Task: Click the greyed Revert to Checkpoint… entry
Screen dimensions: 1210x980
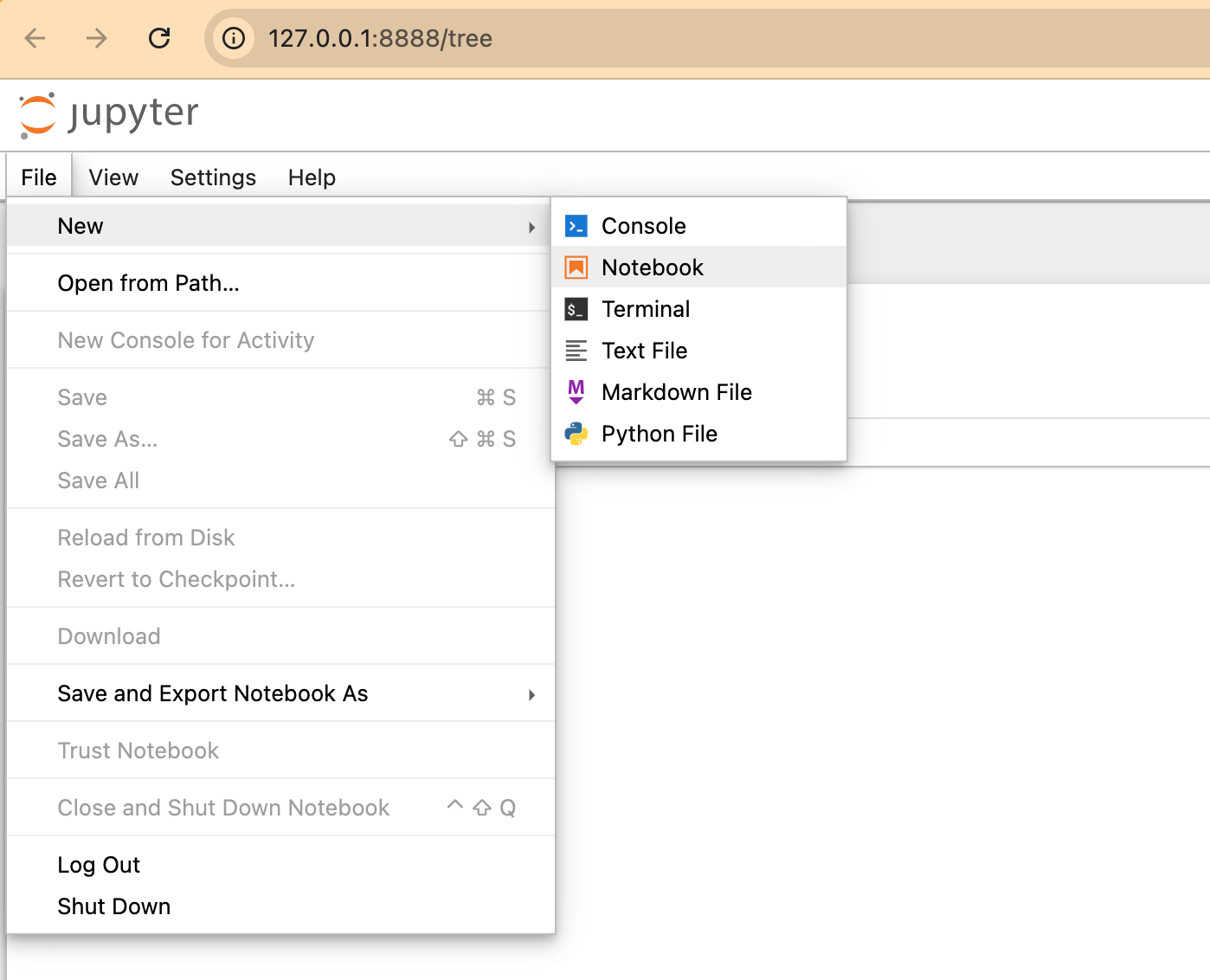Action: 280,579
